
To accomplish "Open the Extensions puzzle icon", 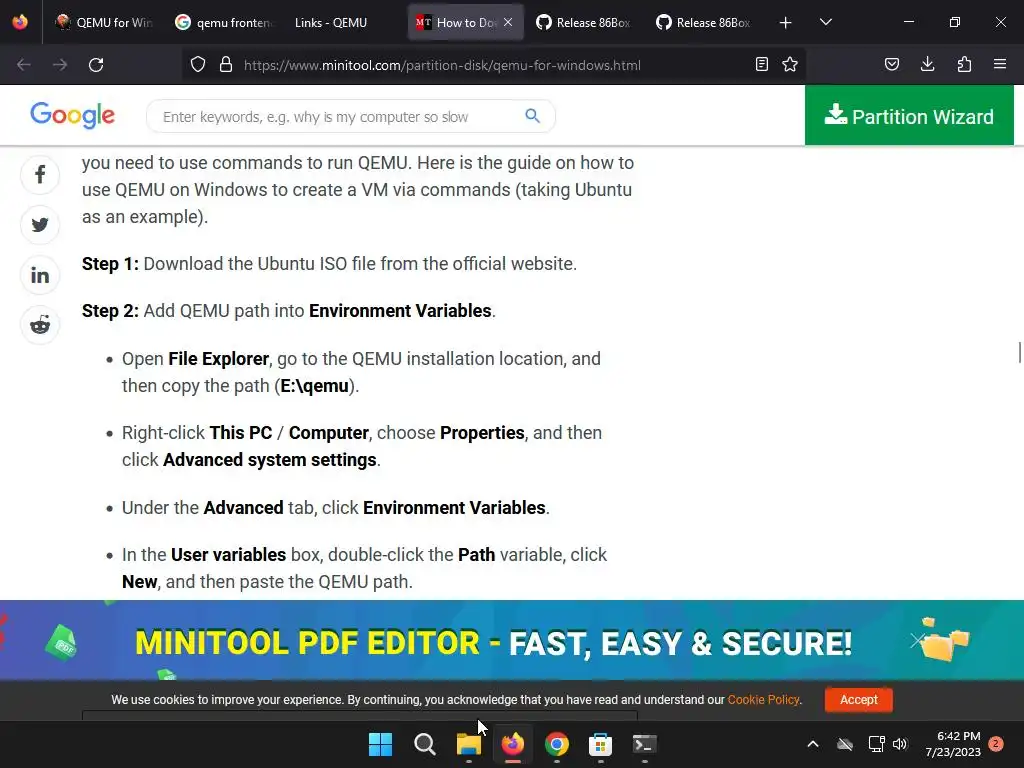I will click(x=964, y=64).
